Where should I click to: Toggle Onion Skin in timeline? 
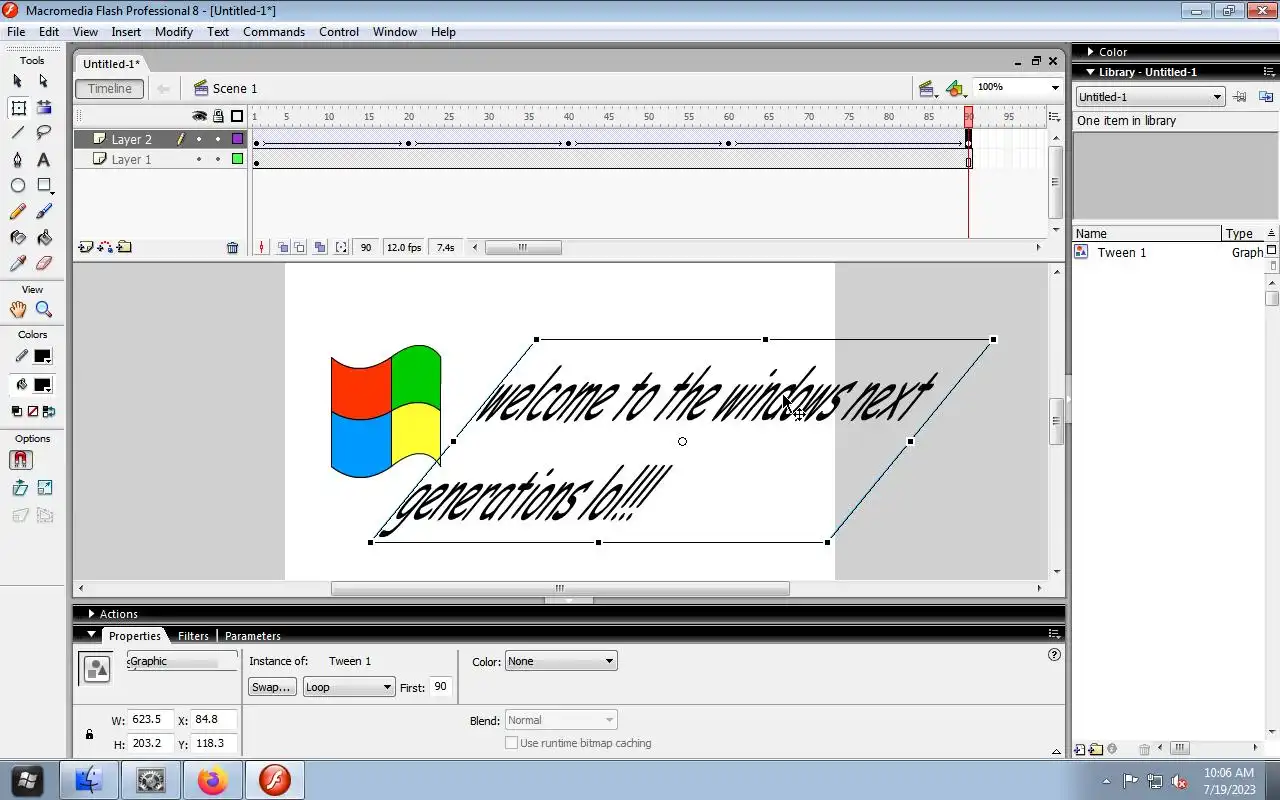pos(283,247)
